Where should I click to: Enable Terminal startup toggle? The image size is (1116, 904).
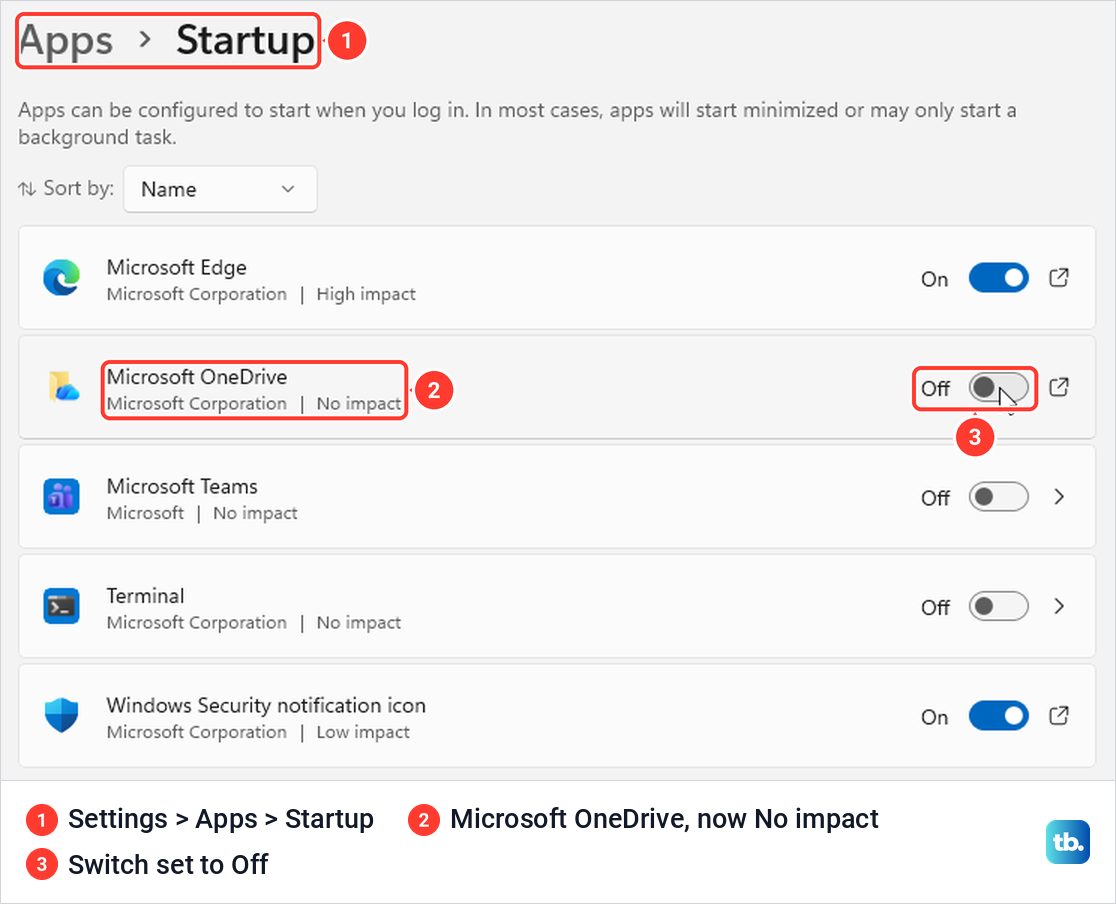(999, 606)
